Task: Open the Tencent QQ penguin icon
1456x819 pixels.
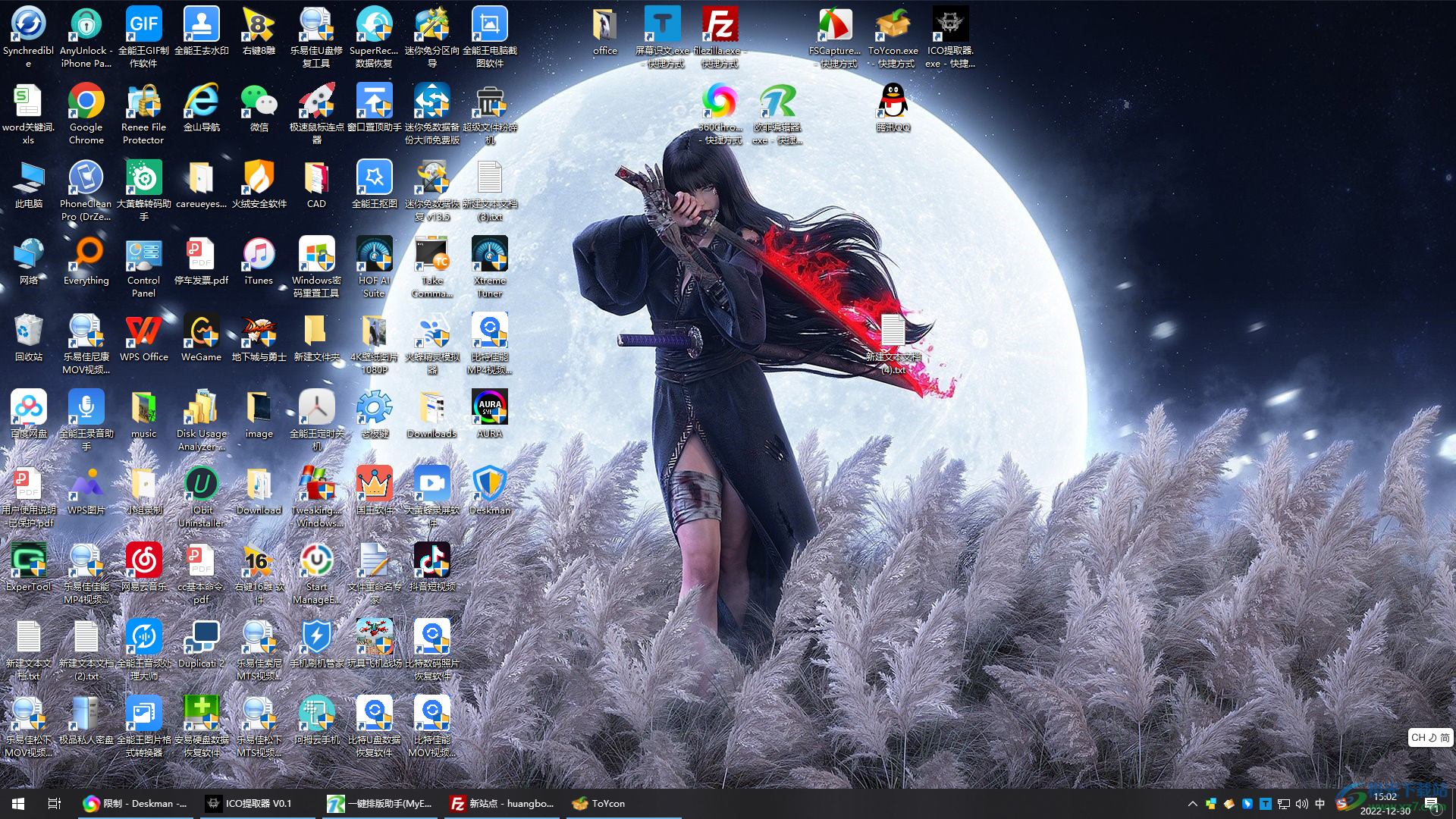Action: (893, 103)
